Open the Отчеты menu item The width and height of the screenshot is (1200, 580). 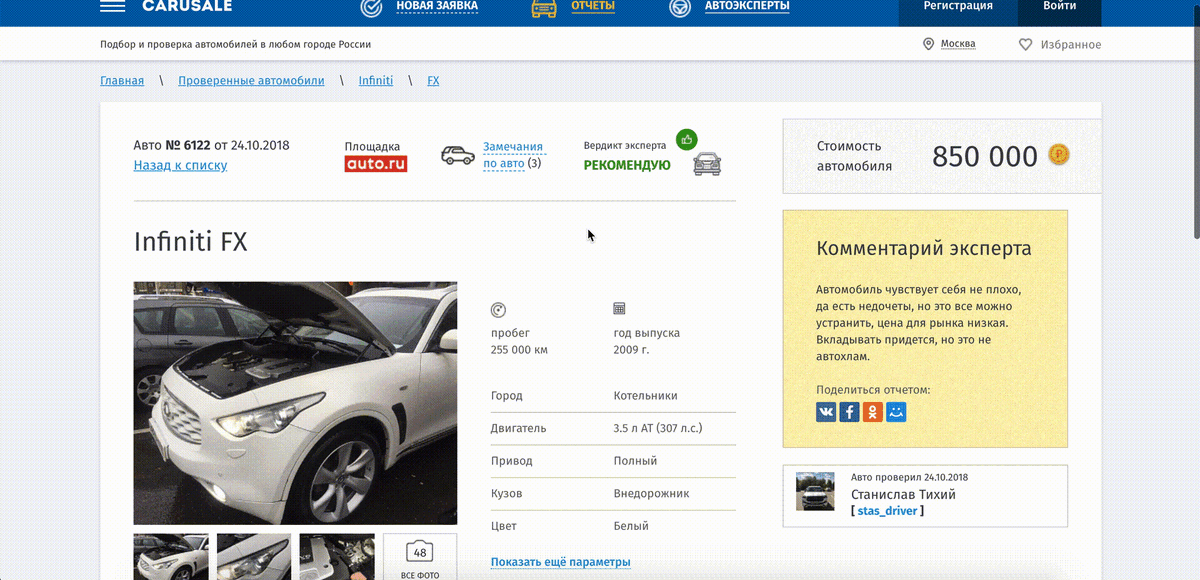click(593, 6)
